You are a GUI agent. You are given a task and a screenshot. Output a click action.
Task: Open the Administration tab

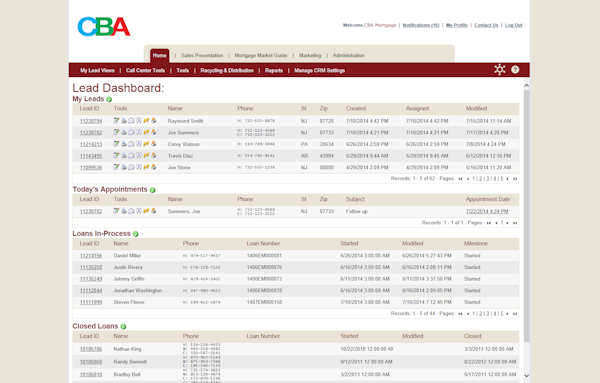coord(348,55)
